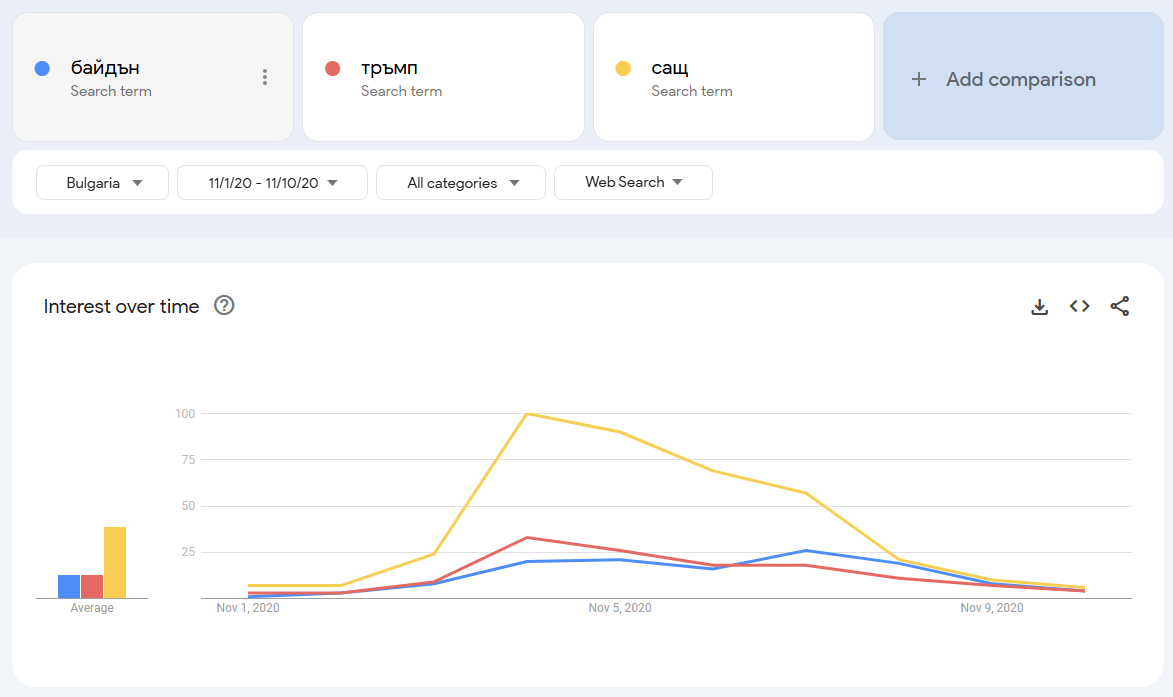This screenshot has width=1173, height=697.
Task: Edit the сащ search term card
Action: tap(733, 77)
